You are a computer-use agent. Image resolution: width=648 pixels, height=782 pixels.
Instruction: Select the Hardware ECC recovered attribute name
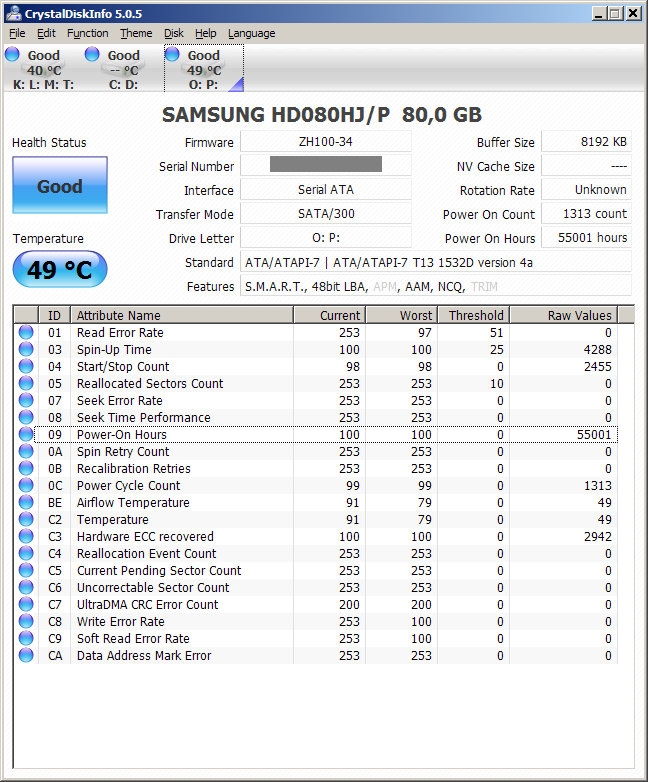(x=145, y=536)
